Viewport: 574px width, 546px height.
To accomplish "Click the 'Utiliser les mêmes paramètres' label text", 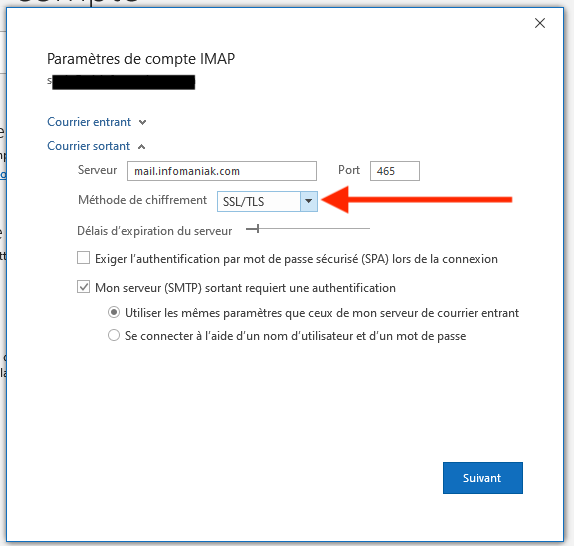I will (322, 313).
